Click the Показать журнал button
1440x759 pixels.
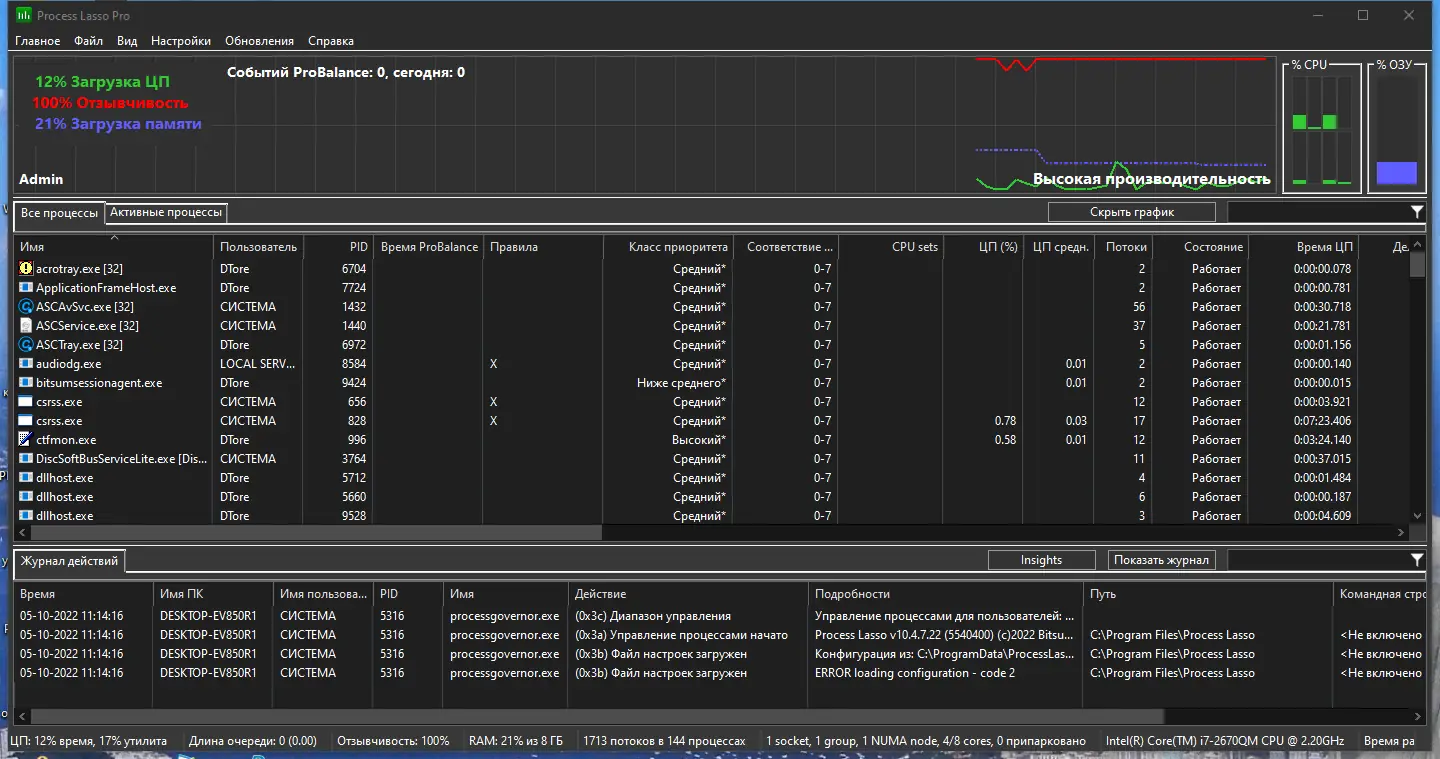tap(1161, 560)
